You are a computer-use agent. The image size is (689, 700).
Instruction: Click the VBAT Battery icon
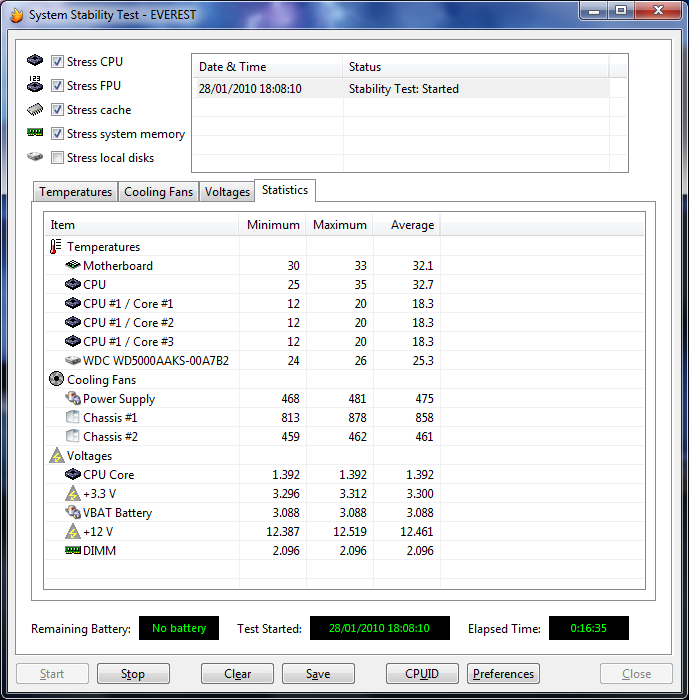click(x=72, y=513)
